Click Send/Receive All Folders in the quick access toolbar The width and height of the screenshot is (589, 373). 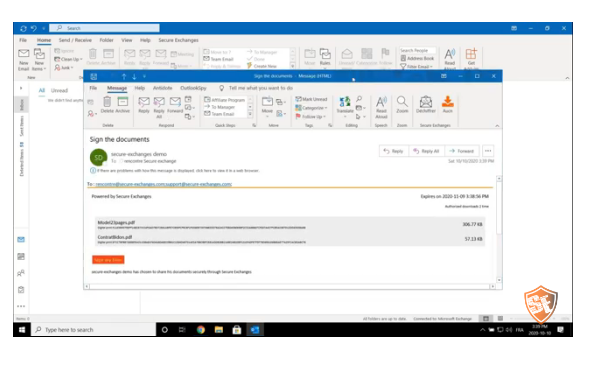pos(23,29)
